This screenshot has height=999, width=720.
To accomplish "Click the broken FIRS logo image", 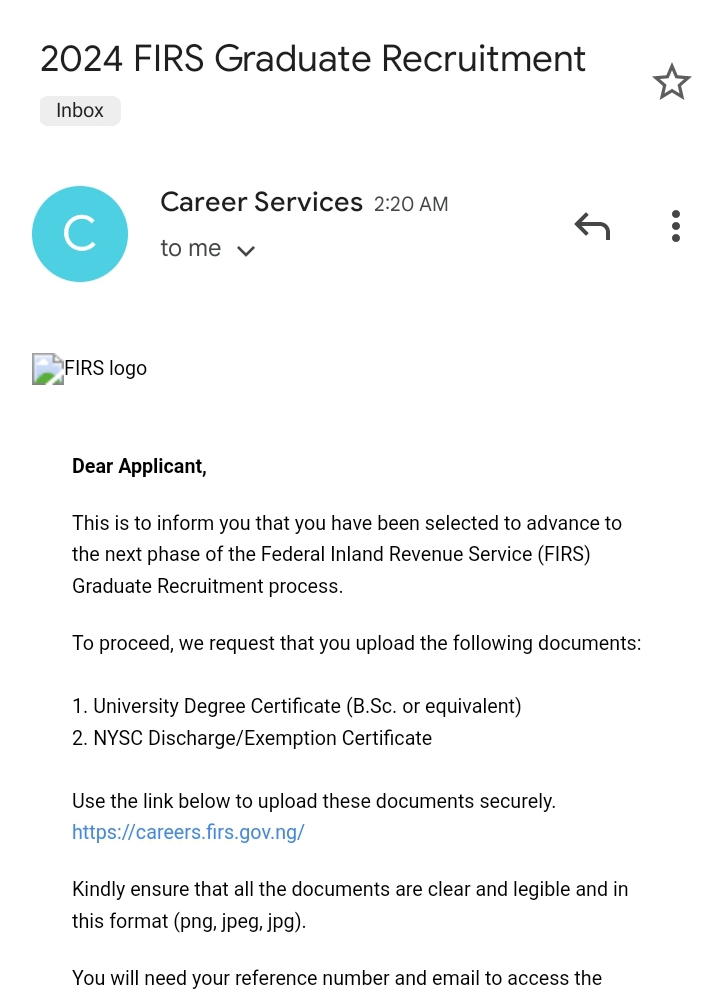I will [48, 369].
